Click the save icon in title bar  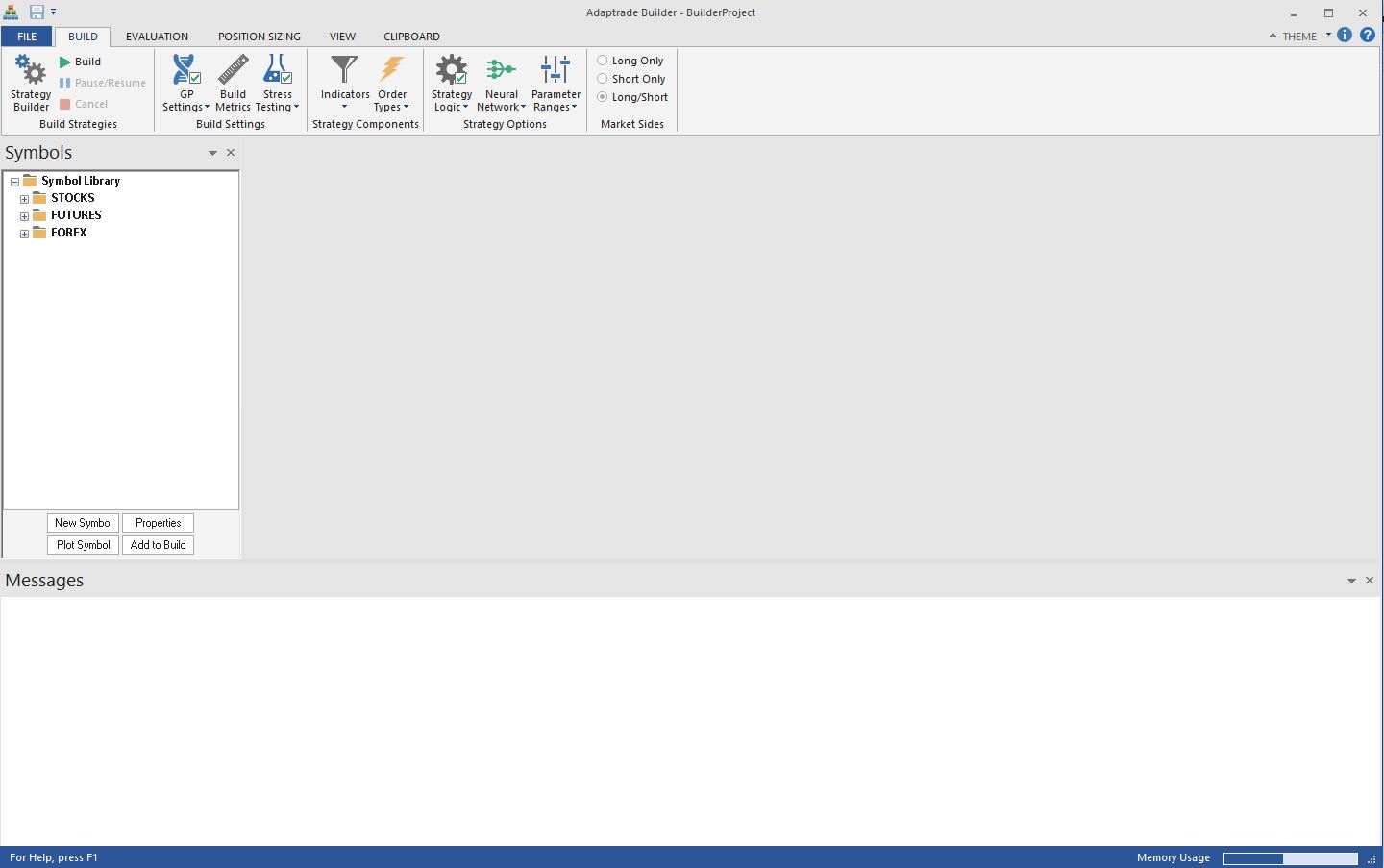pyautogui.click(x=37, y=12)
